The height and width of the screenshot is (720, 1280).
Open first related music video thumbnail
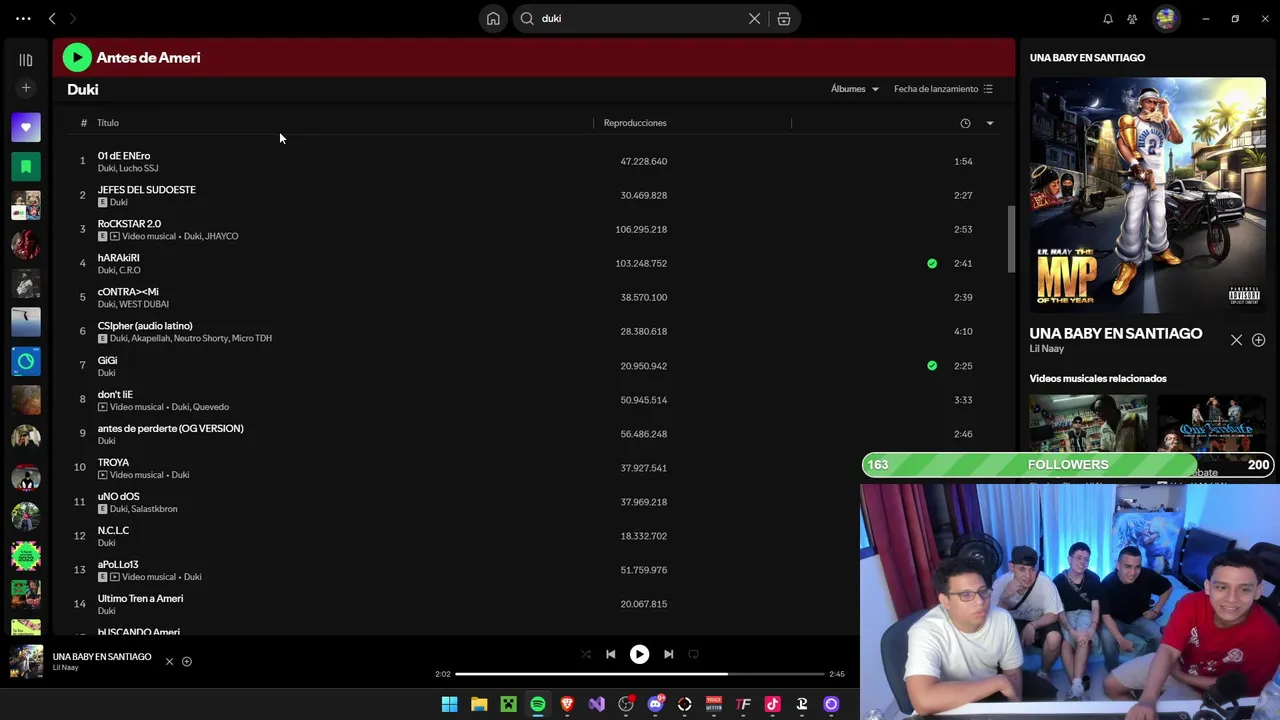(x=1088, y=424)
